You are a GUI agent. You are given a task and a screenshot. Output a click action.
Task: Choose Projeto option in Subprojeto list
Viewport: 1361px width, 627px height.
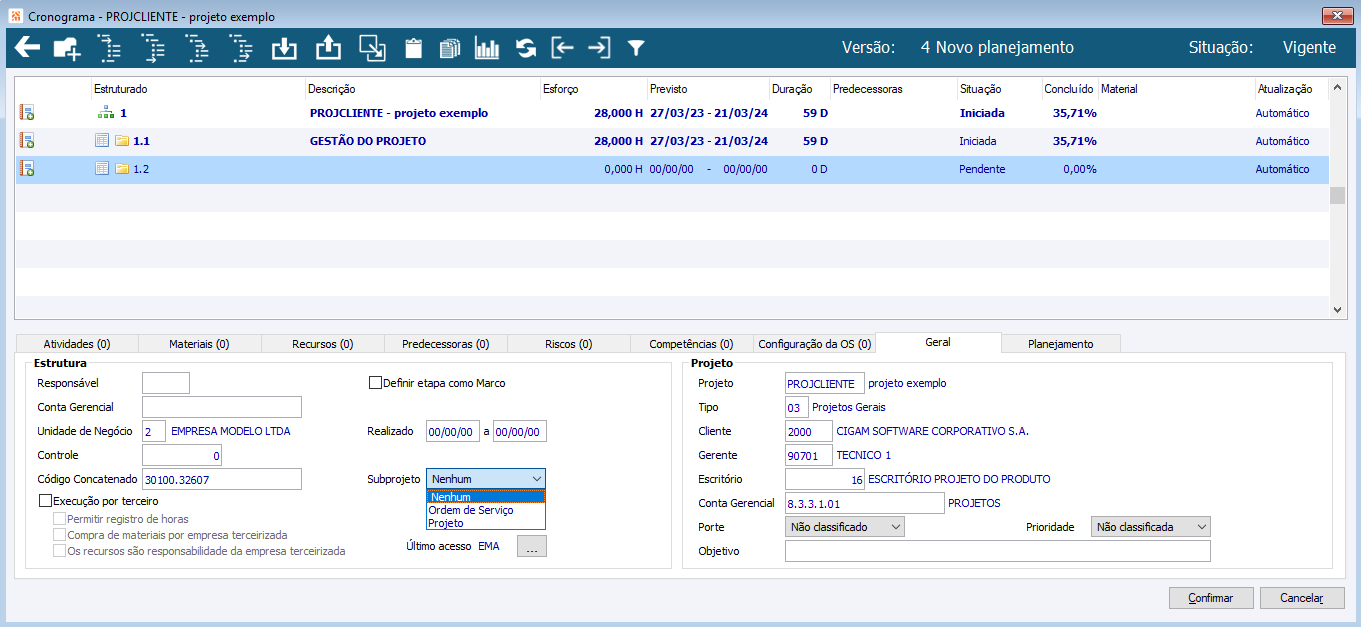[x=486, y=523]
